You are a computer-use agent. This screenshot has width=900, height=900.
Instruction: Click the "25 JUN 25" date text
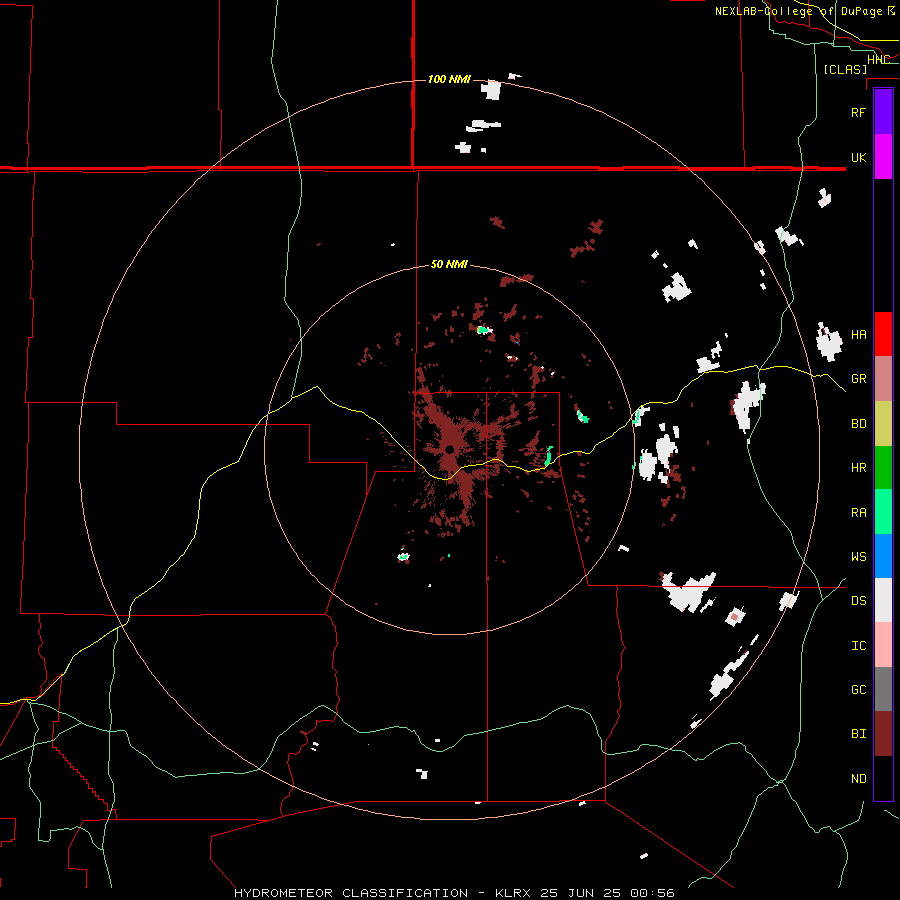[581, 893]
